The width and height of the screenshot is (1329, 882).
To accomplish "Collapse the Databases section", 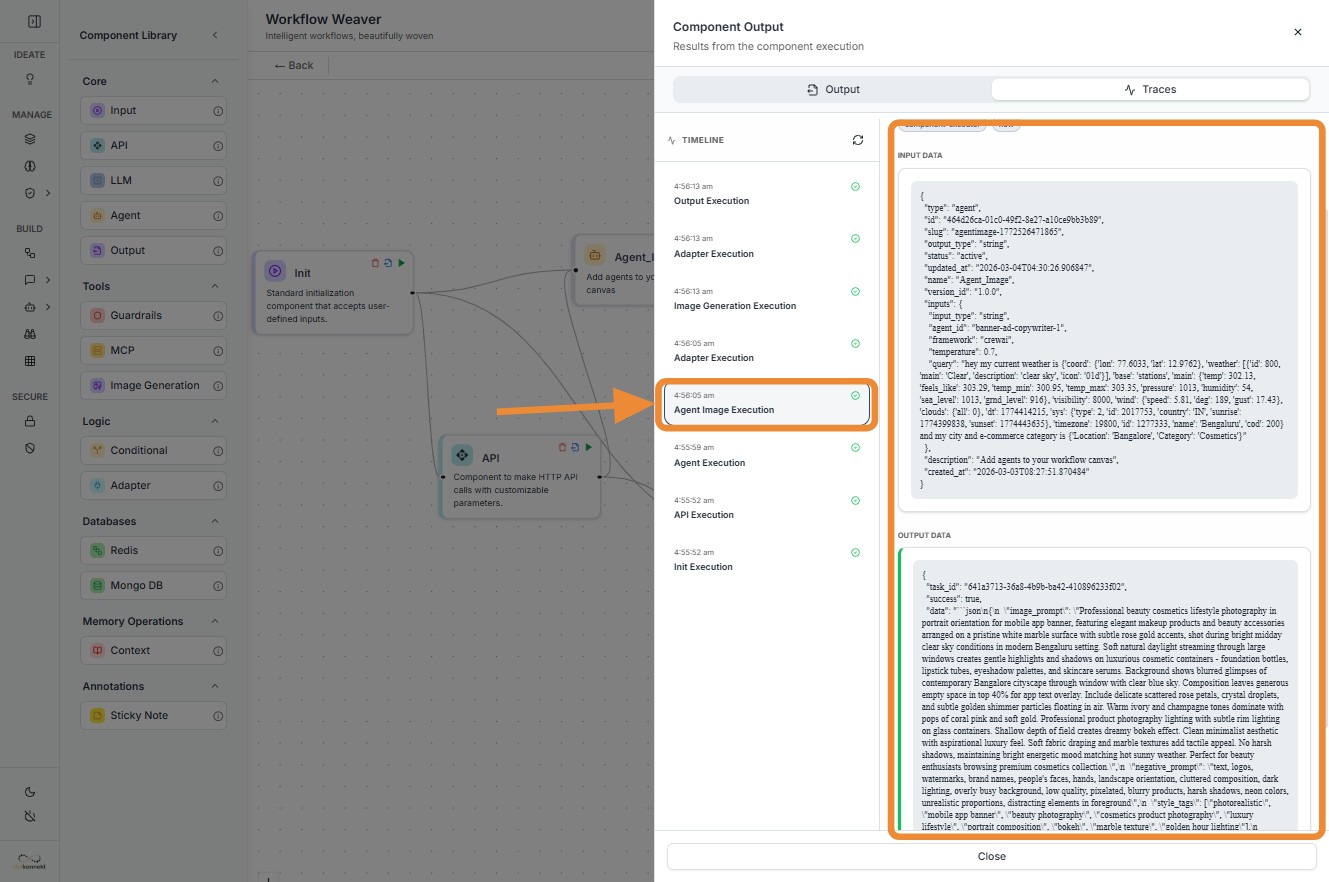I will click(x=214, y=521).
